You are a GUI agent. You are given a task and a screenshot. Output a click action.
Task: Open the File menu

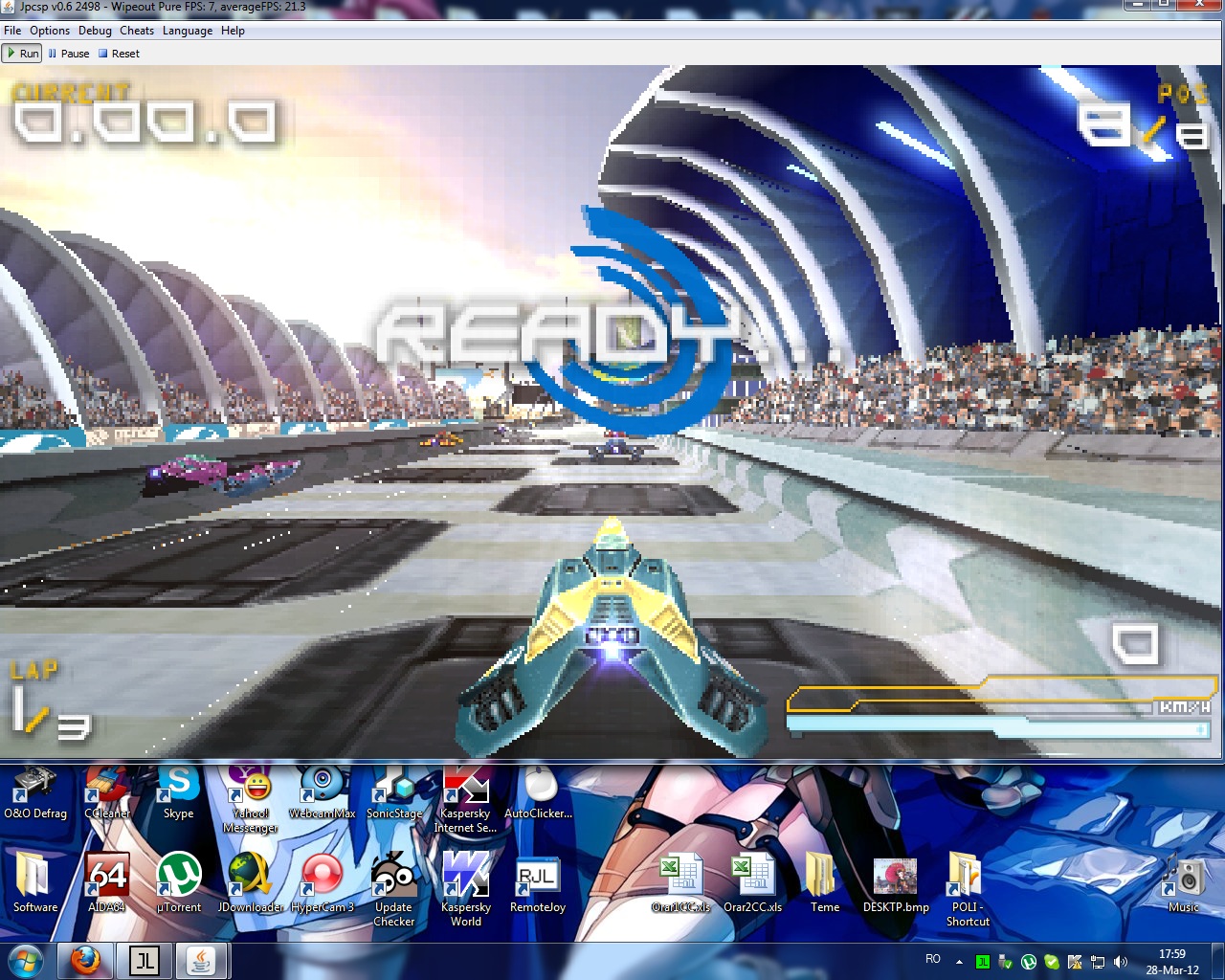pyautogui.click(x=12, y=31)
